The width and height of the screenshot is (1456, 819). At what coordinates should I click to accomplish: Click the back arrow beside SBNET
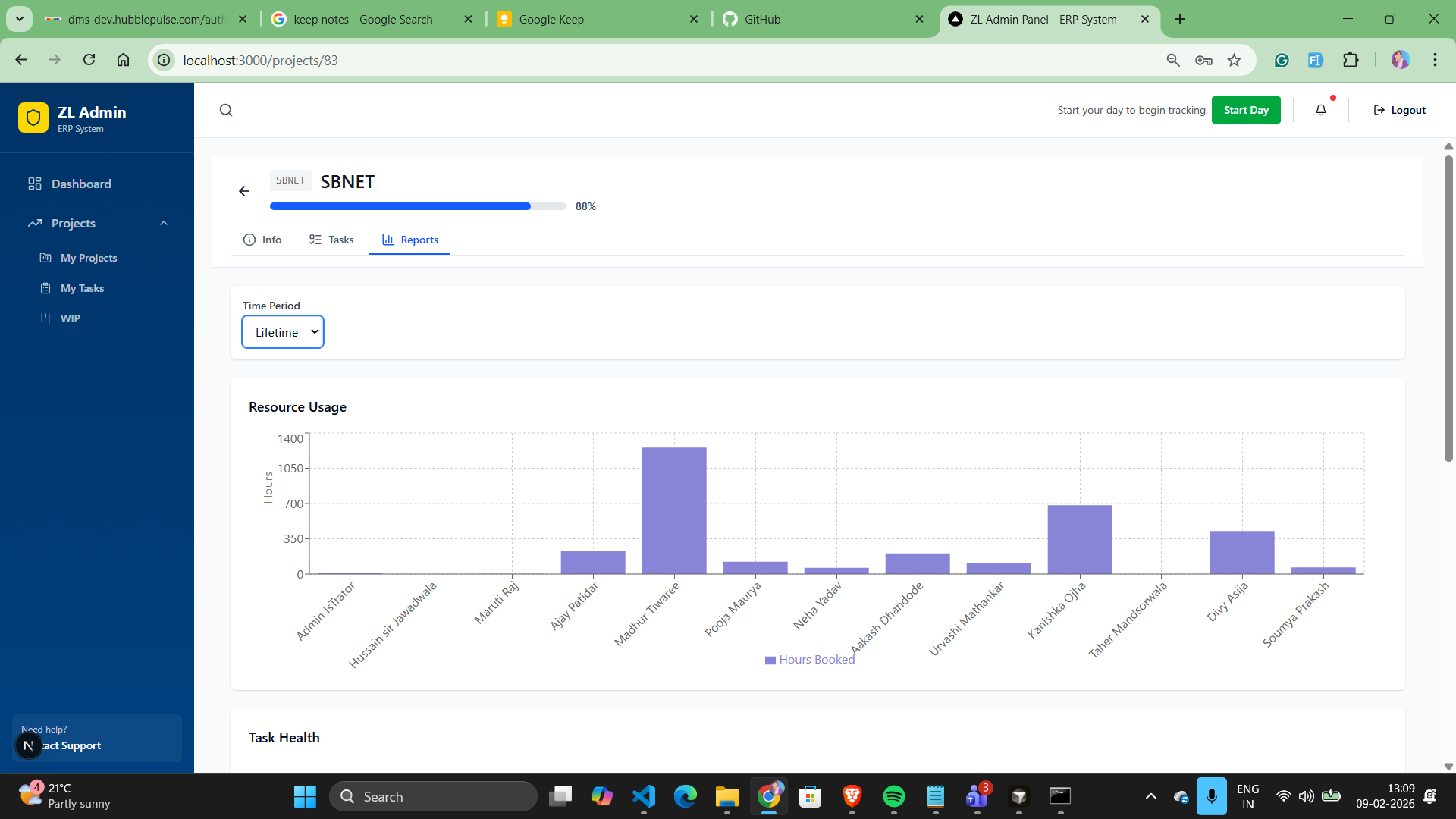pos(243,191)
